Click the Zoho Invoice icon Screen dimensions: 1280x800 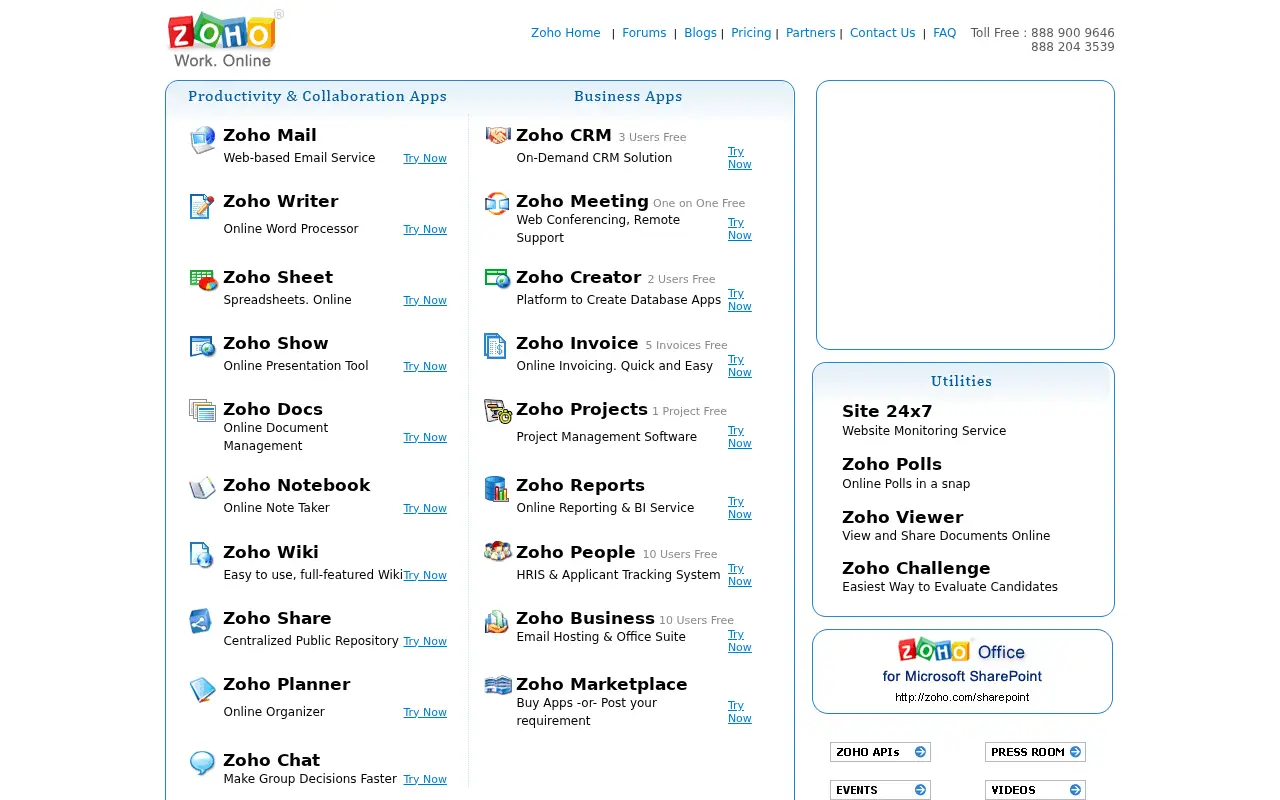[x=495, y=346]
